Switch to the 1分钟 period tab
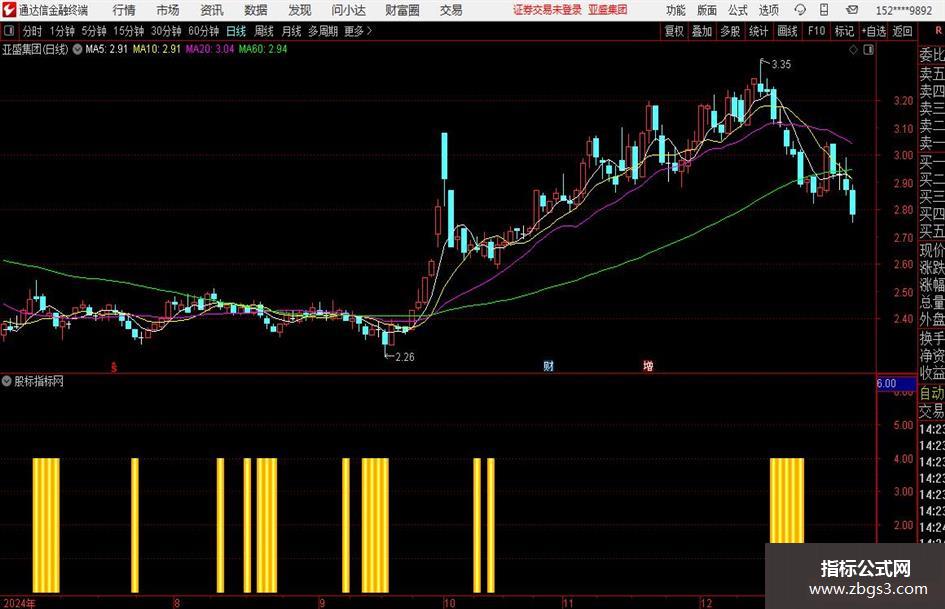Screen dimensions: 945x609 pyautogui.click(x=62, y=31)
